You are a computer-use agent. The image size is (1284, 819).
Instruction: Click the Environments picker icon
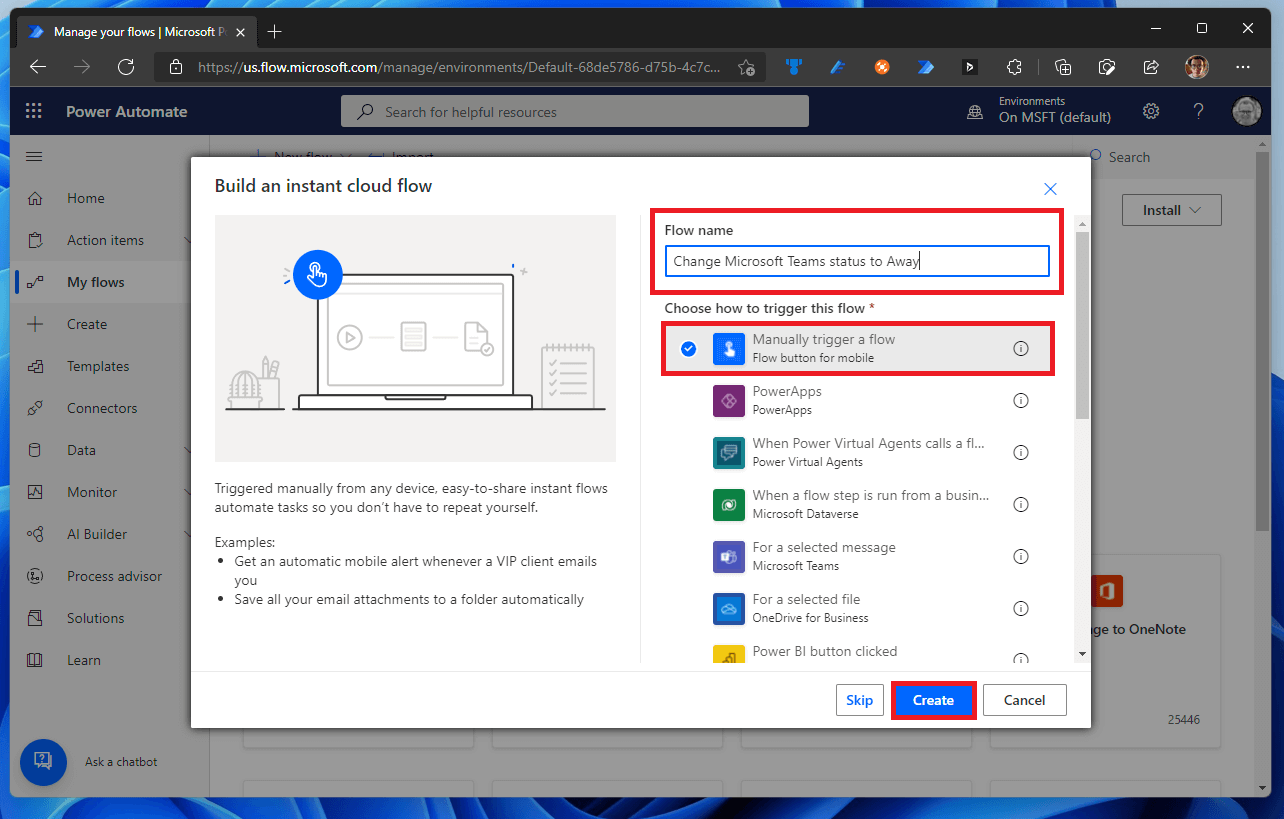[x=974, y=112]
